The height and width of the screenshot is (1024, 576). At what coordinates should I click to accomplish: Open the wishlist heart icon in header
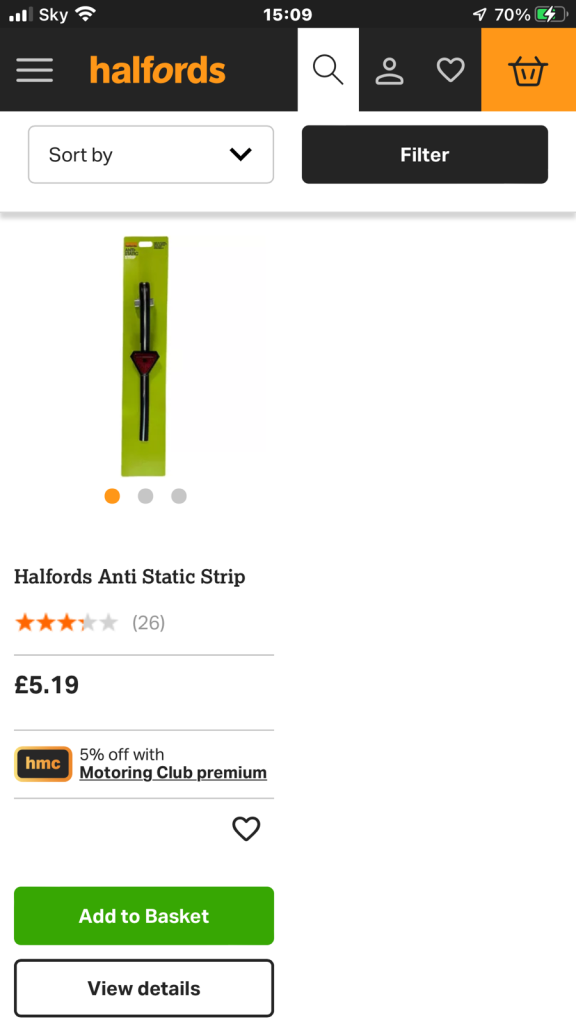(450, 70)
